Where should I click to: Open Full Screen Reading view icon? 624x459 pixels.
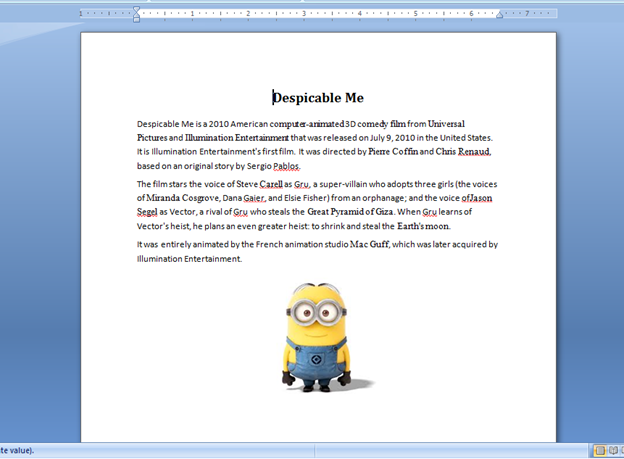[614, 451]
